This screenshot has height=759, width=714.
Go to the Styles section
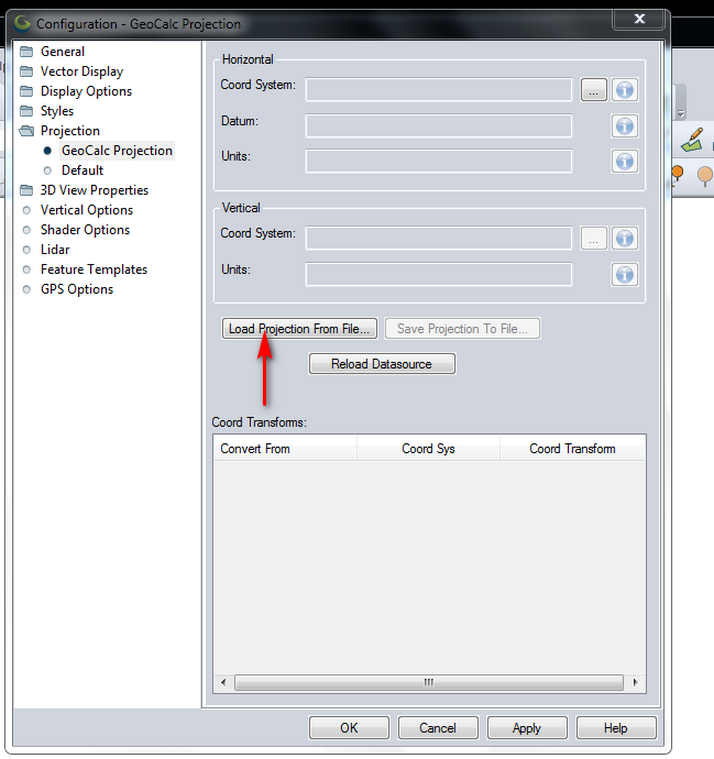[x=57, y=111]
